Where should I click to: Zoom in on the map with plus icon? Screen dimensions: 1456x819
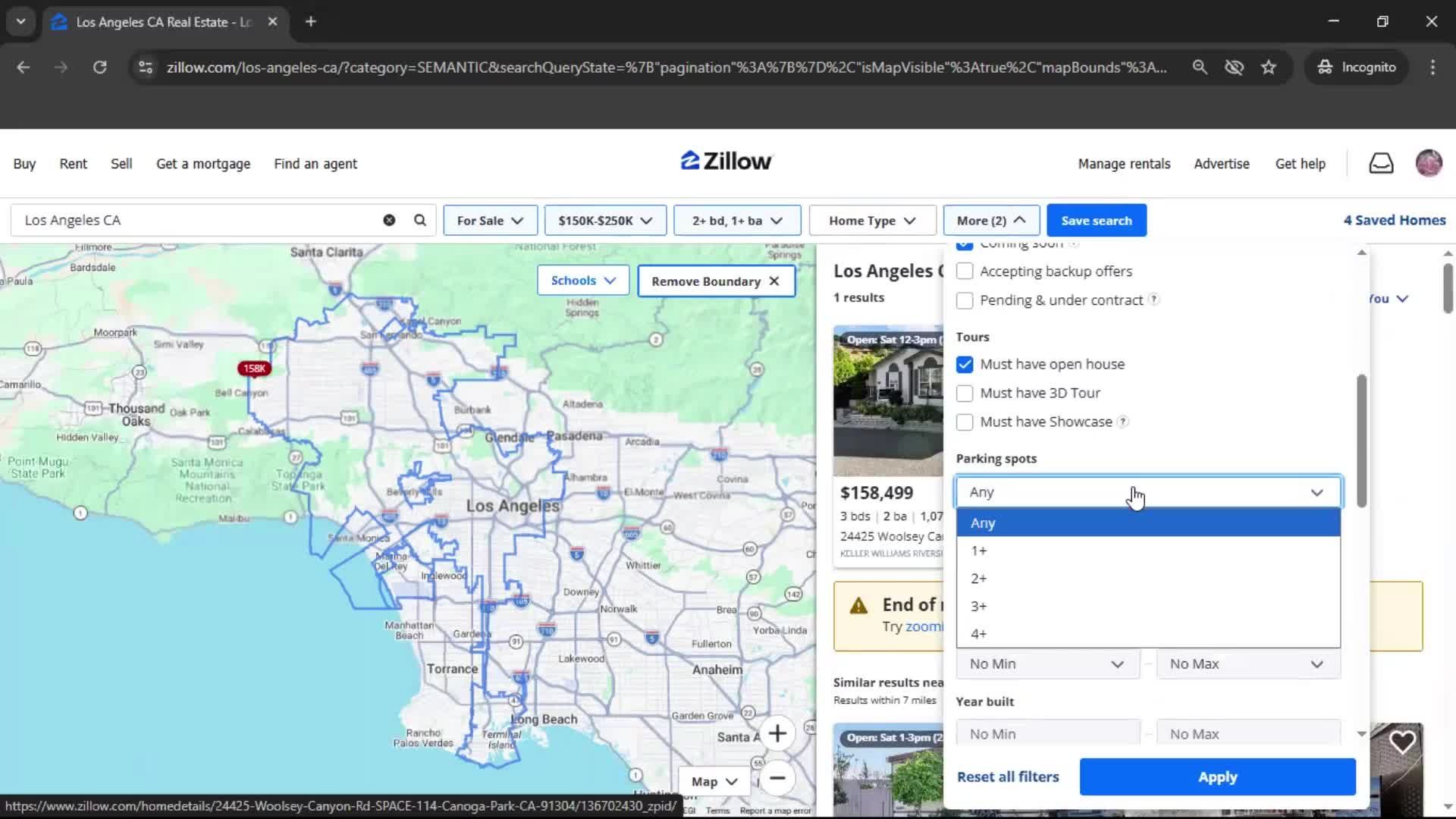[778, 733]
